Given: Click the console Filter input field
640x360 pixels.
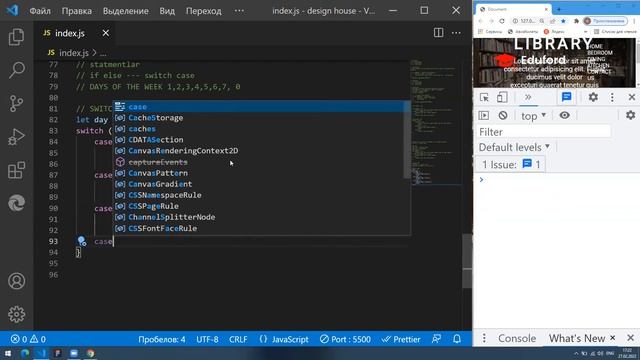Looking at the screenshot, I should tap(544, 131).
